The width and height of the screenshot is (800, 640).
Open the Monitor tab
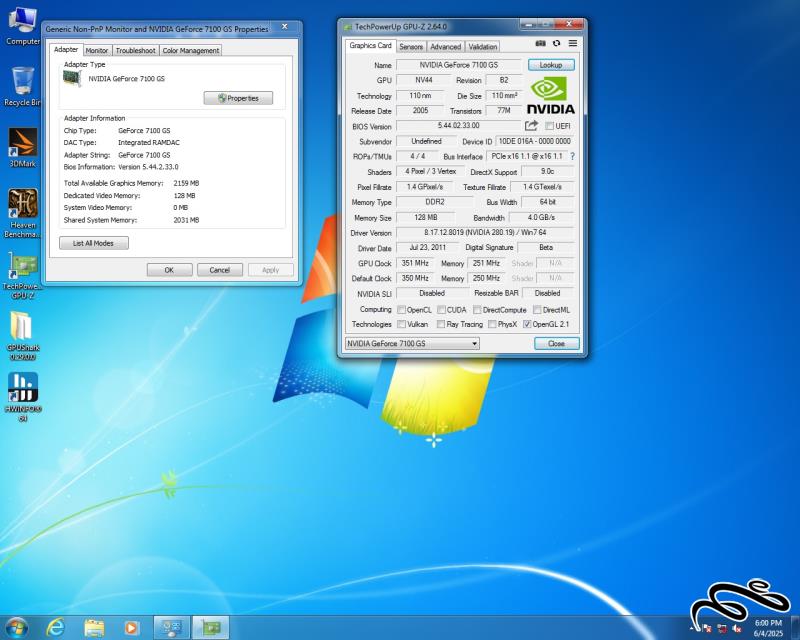(96, 51)
